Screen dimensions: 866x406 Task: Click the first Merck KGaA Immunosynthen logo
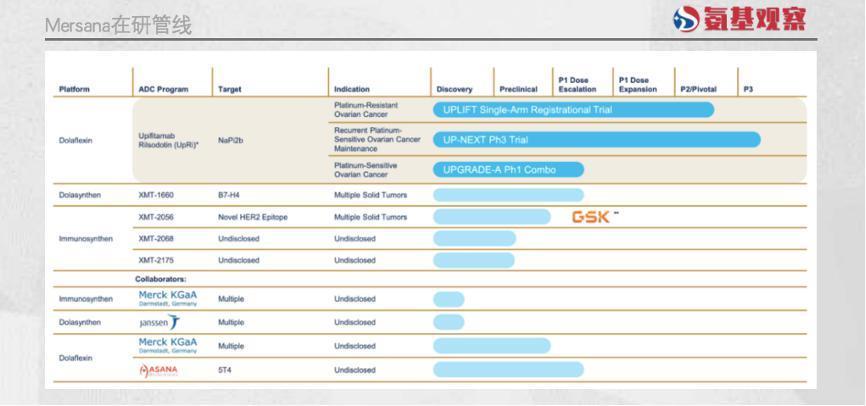click(x=167, y=298)
